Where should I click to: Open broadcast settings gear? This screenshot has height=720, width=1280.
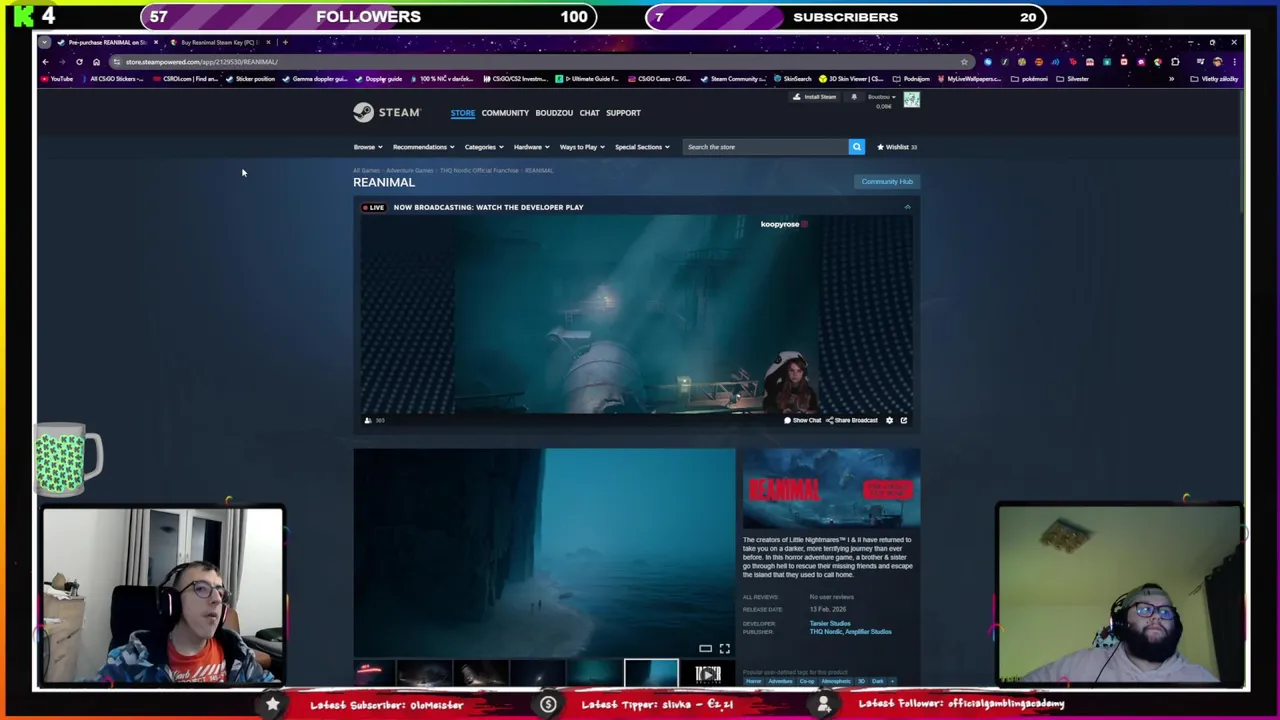tap(889, 420)
